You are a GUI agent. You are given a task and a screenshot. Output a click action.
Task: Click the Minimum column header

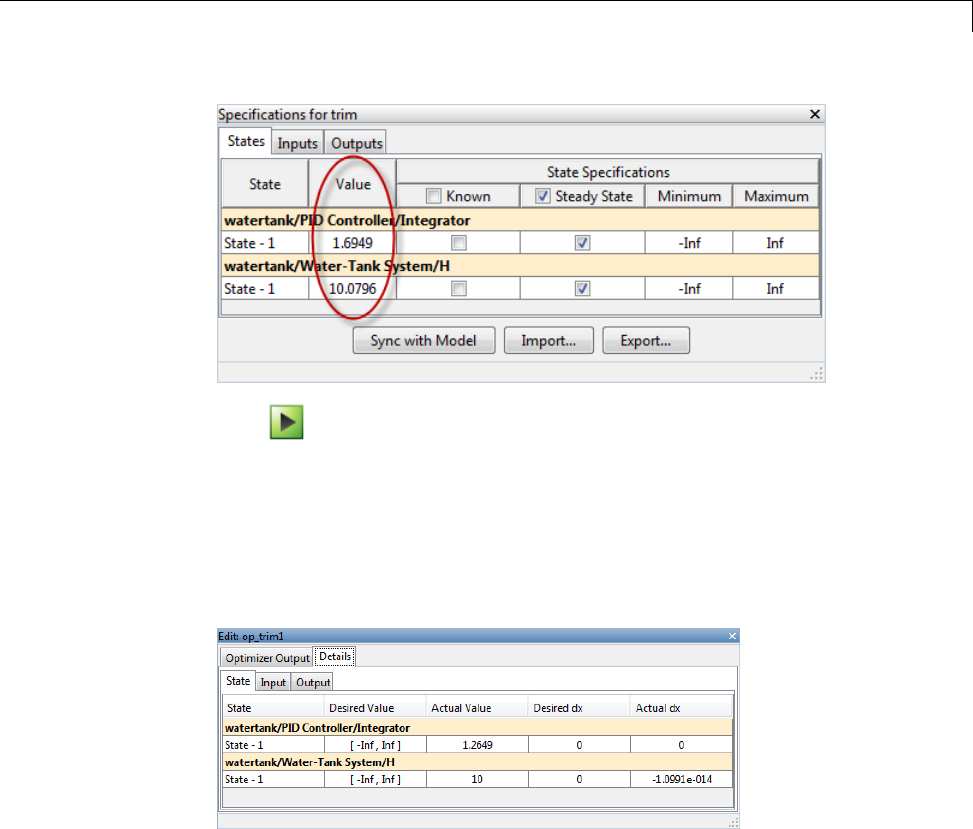coord(689,196)
